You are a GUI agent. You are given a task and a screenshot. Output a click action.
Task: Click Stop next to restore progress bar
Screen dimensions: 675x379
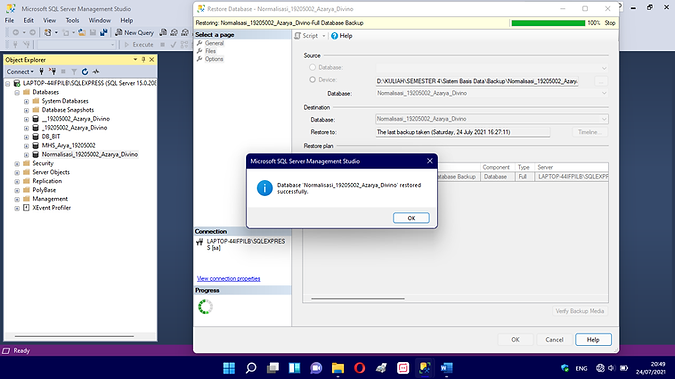tap(610, 23)
